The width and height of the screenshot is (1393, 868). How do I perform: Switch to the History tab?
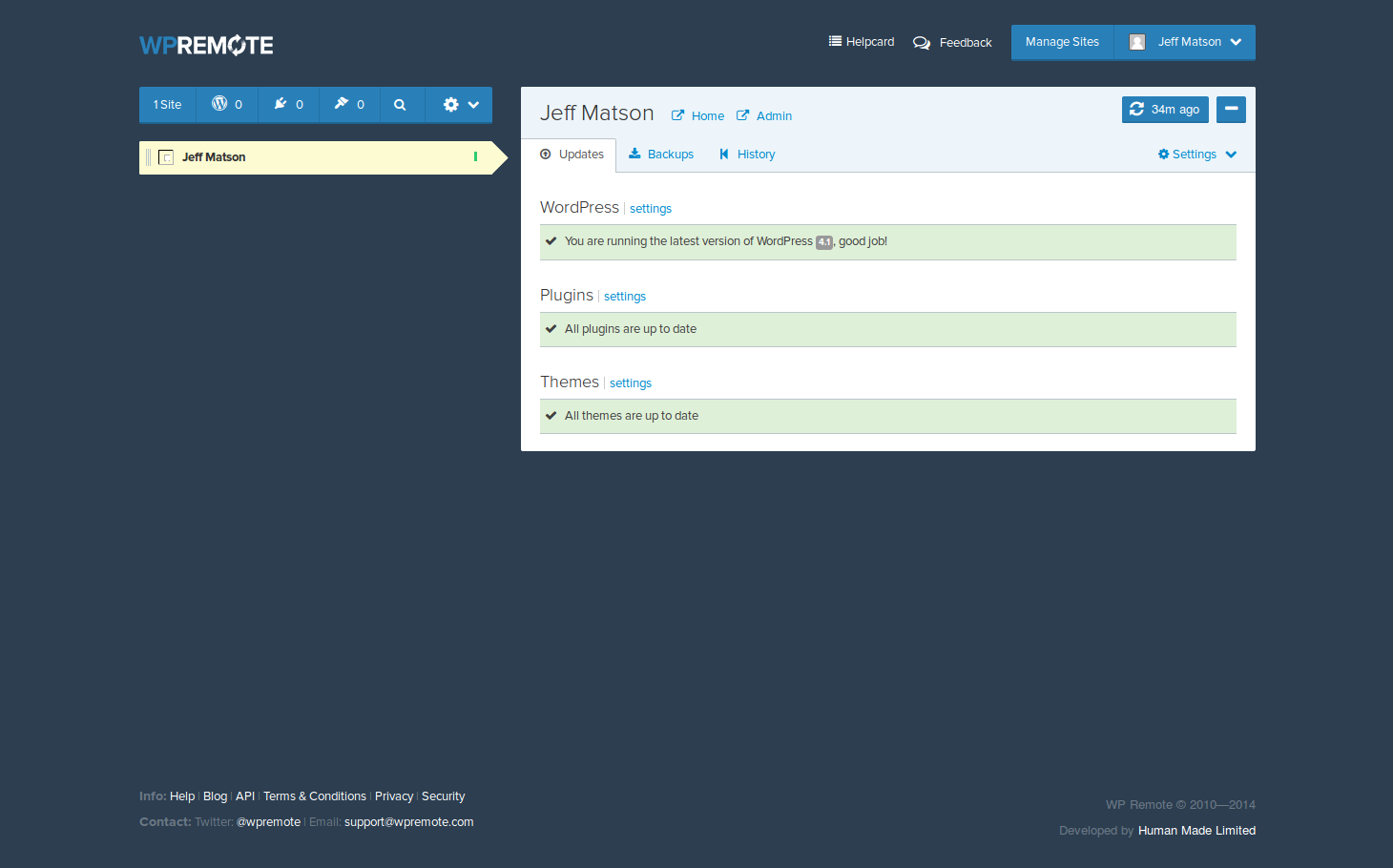coord(747,155)
